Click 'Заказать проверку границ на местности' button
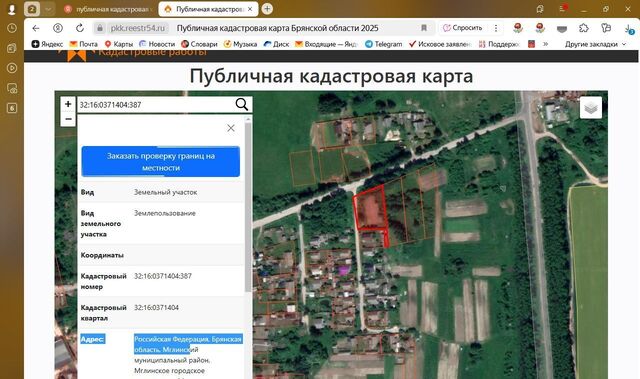The height and width of the screenshot is (379, 640). pos(161,162)
